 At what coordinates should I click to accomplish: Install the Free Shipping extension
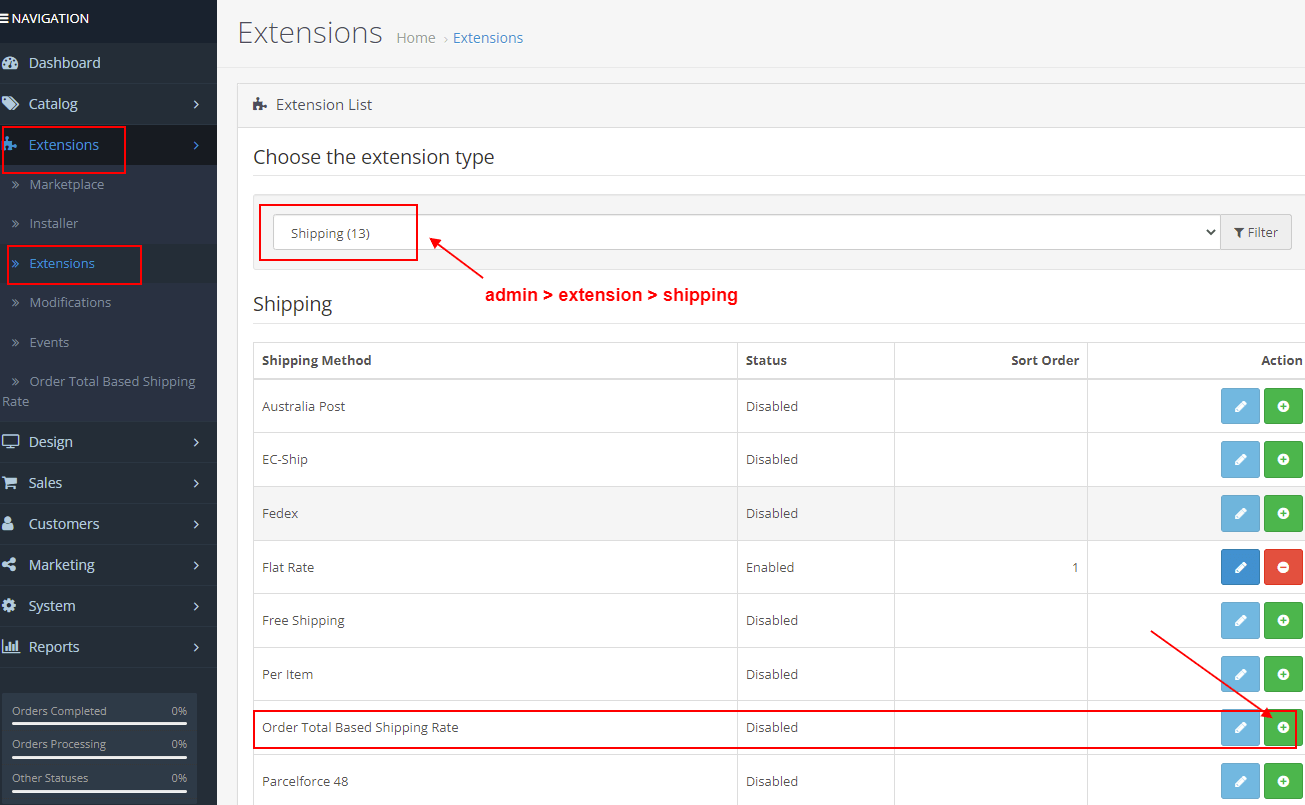[1283, 620]
